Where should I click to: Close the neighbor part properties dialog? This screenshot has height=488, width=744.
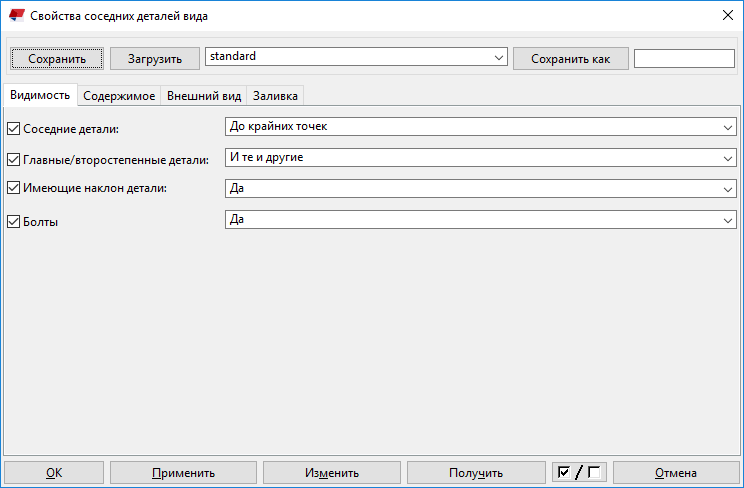[727, 15]
